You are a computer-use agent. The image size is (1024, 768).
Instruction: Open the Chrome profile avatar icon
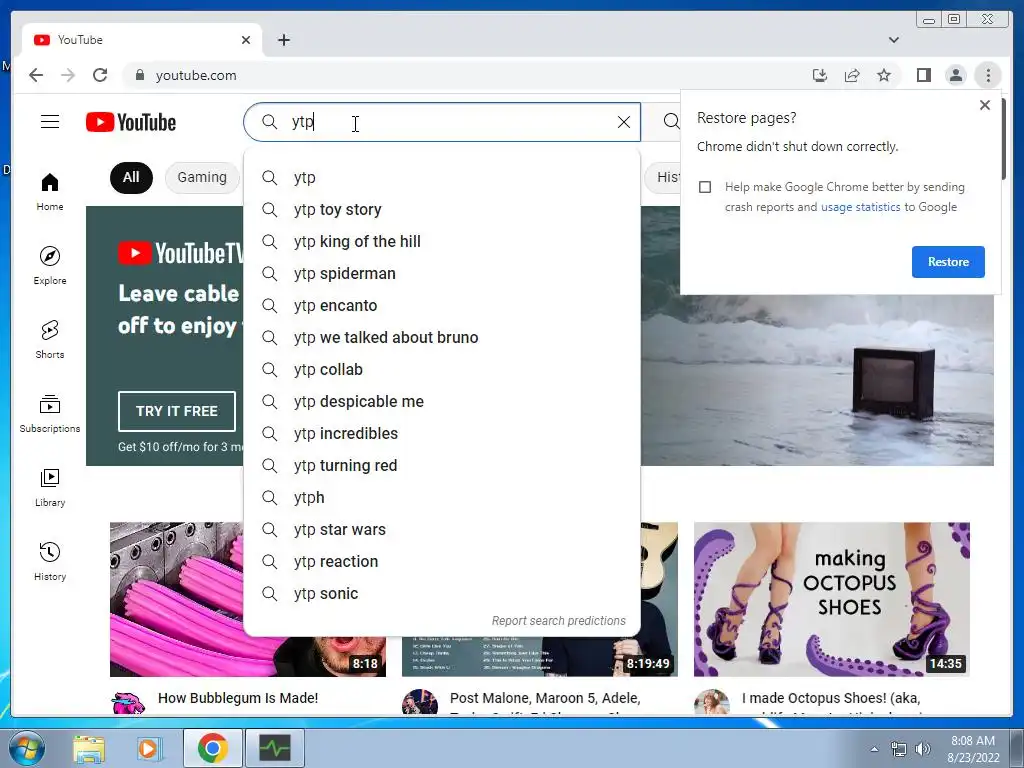955,75
